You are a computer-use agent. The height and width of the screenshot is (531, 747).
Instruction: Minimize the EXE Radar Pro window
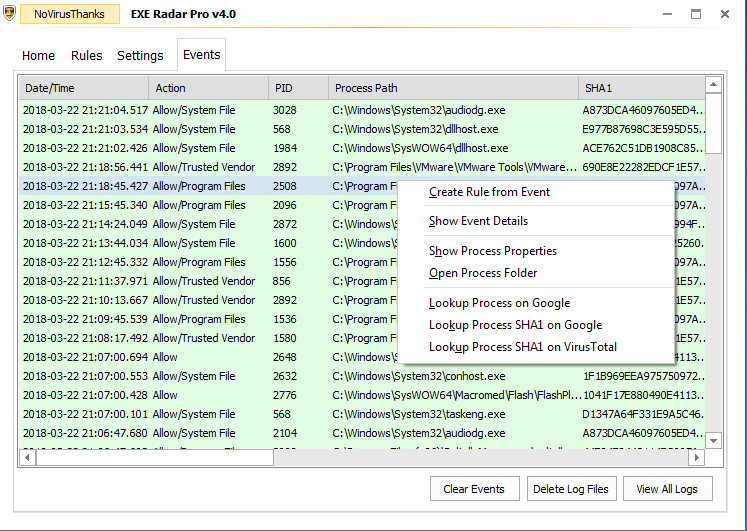[x=667, y=14]
